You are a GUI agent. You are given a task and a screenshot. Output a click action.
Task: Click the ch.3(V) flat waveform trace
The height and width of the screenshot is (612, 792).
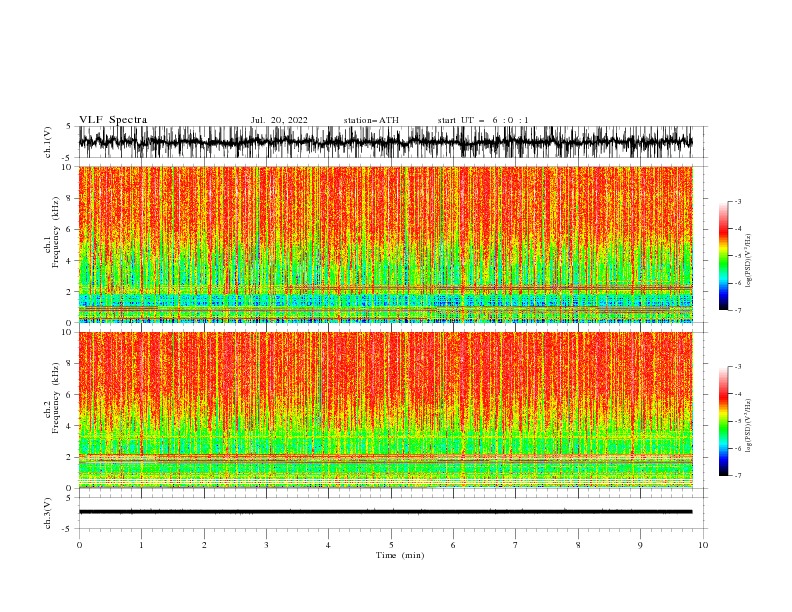386,512
